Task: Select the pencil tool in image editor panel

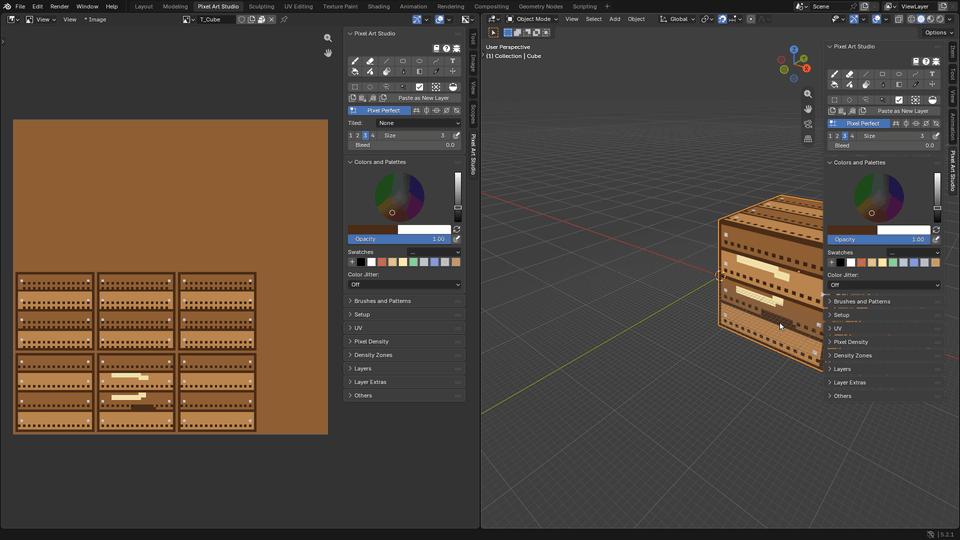Action: [x=355, y=61]
